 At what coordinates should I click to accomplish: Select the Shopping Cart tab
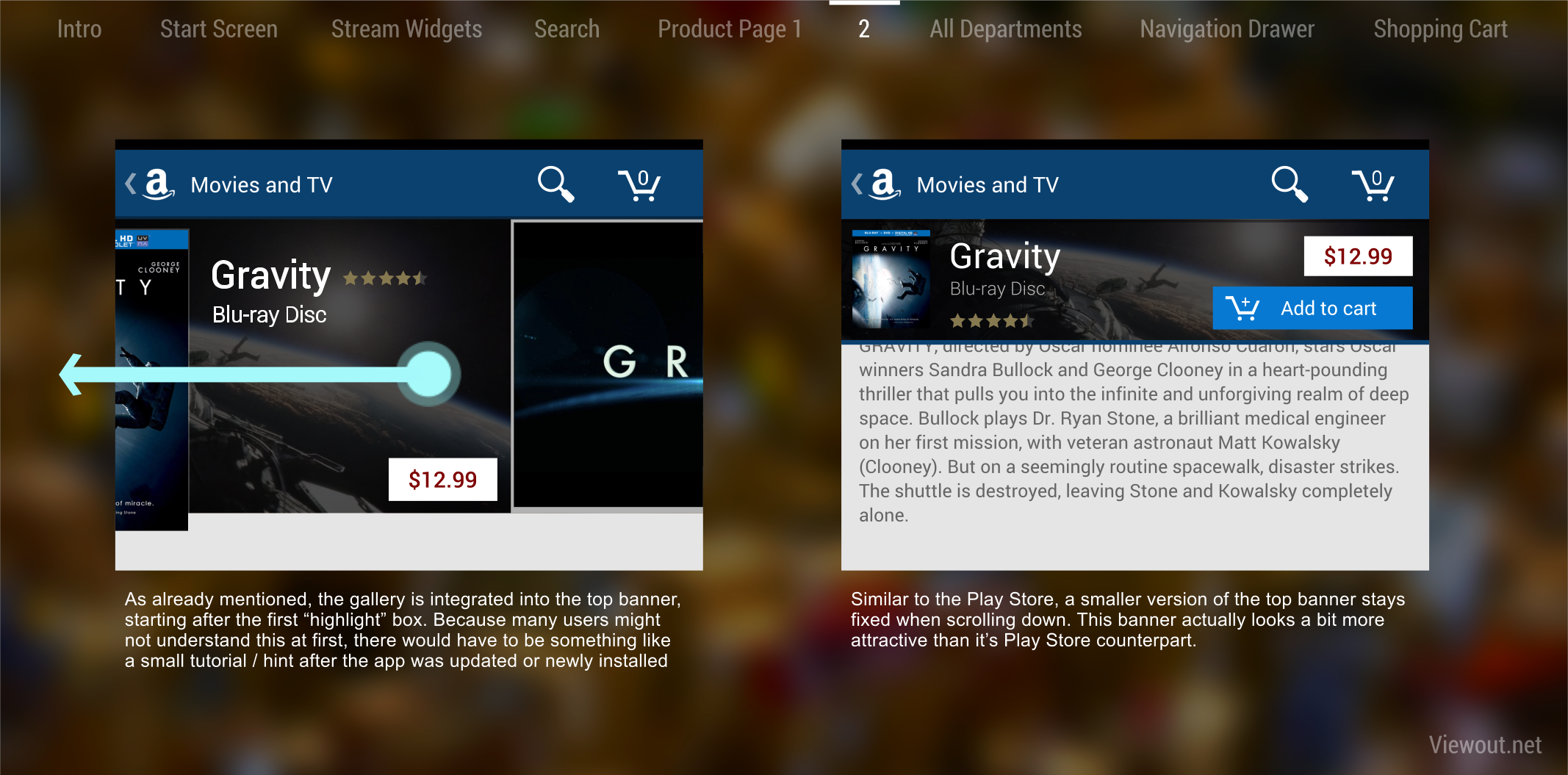point(1440,29)
